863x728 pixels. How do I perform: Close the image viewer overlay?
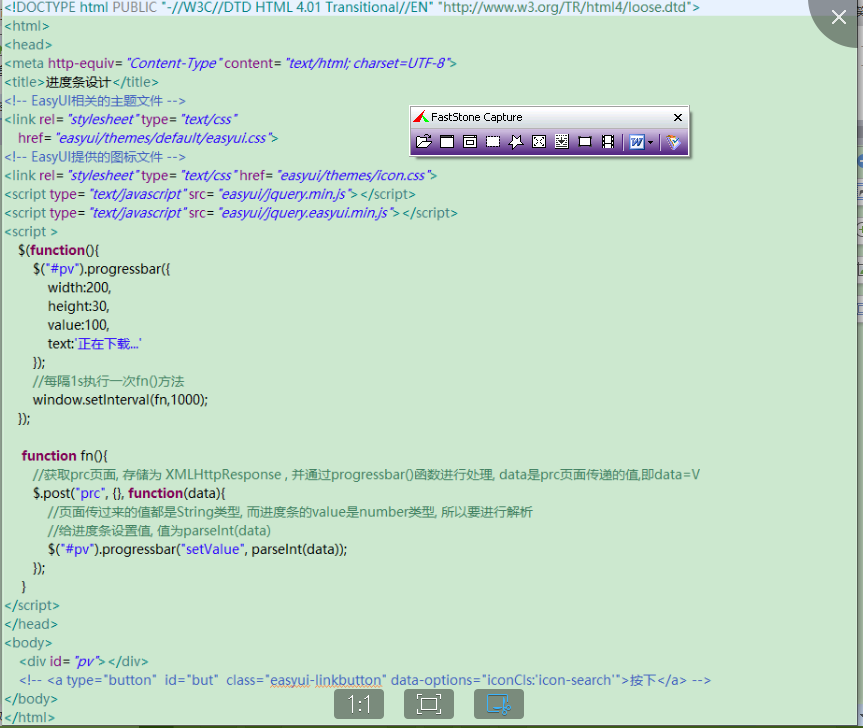point(838,17)
